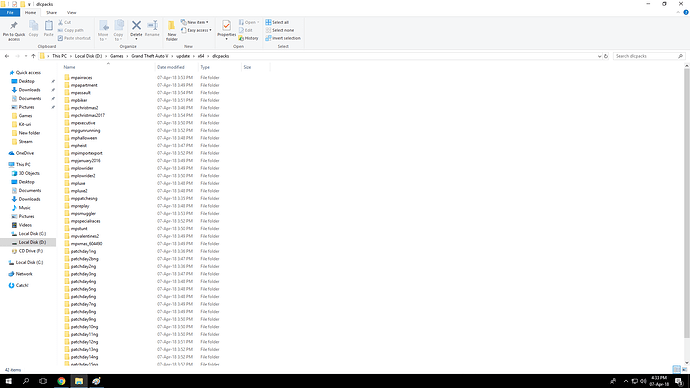Click Copy path in the Clipboard group
Image resolution: width=690 pixels, height=388 pixels.
click(x=70, y=30)
